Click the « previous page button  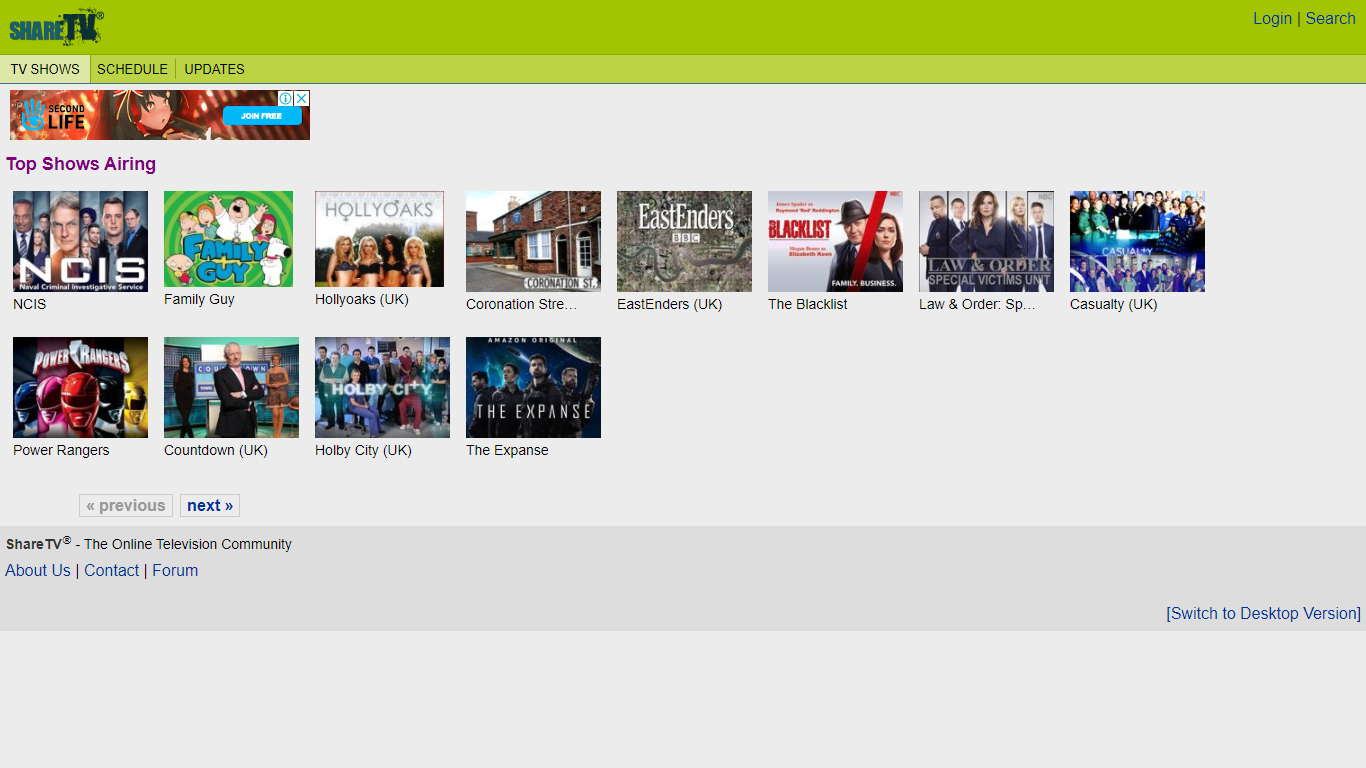[x=126, y=506]
